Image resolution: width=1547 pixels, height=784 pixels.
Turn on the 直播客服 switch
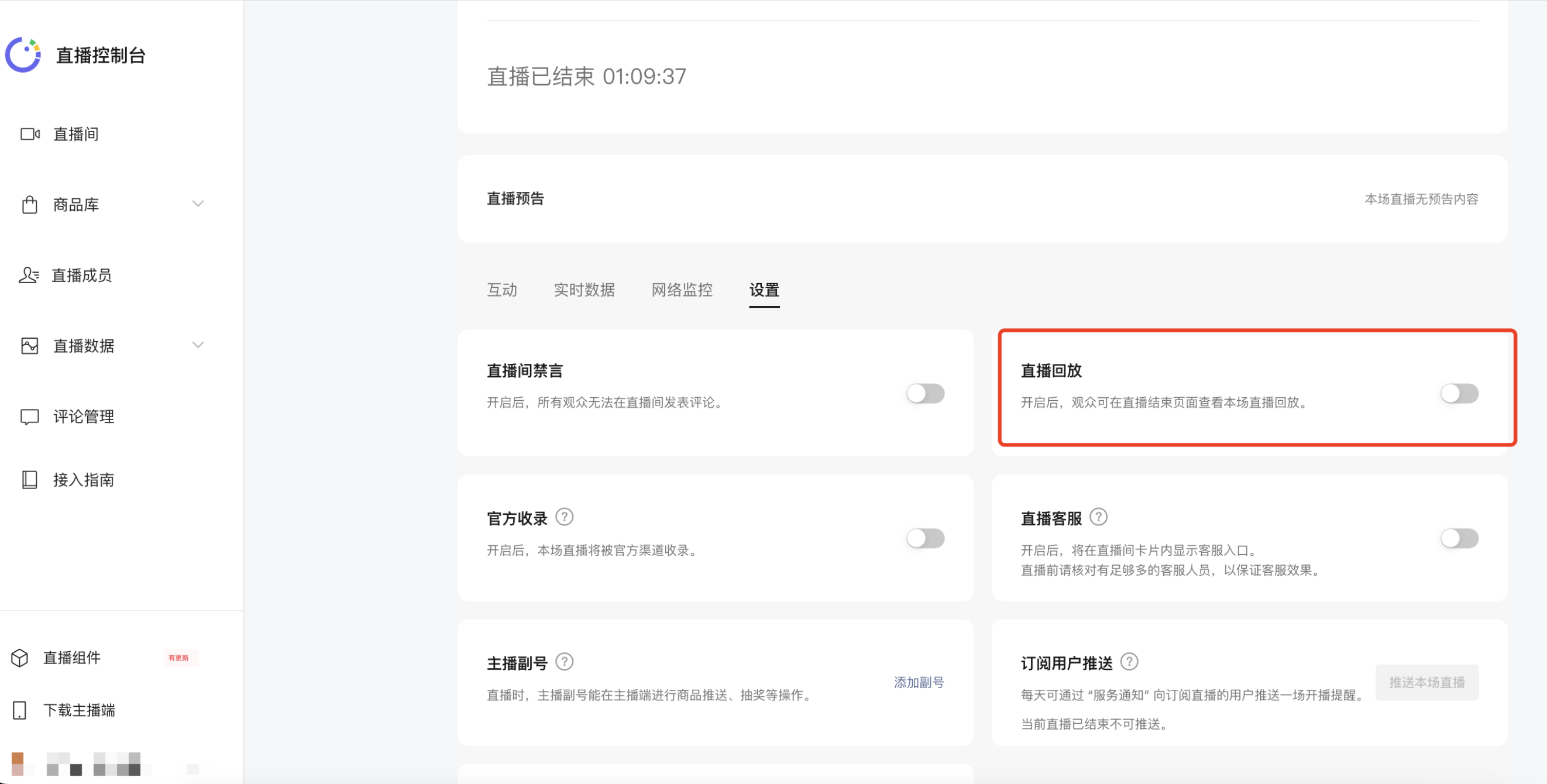pos(1459,538)
